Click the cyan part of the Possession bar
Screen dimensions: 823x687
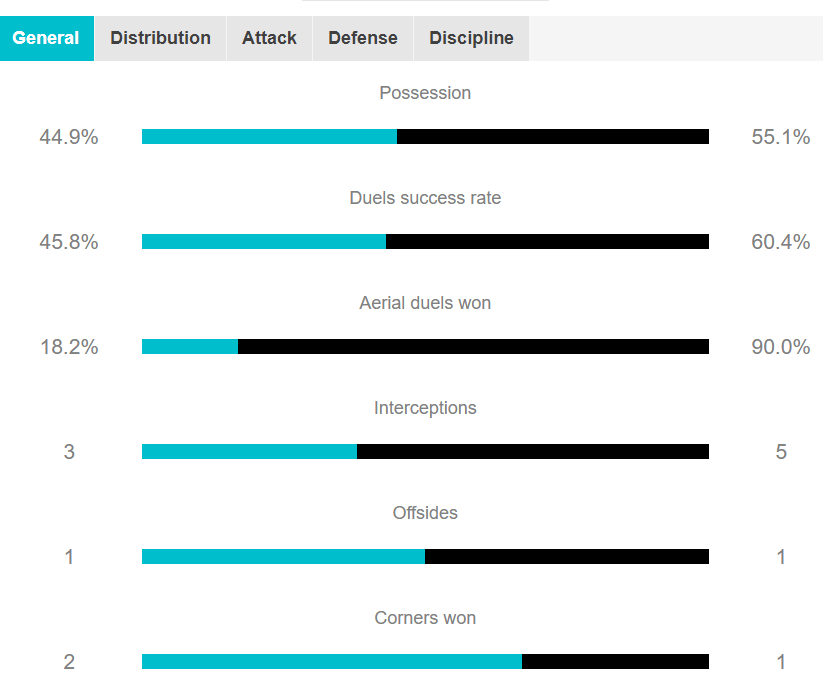point(269,136)
